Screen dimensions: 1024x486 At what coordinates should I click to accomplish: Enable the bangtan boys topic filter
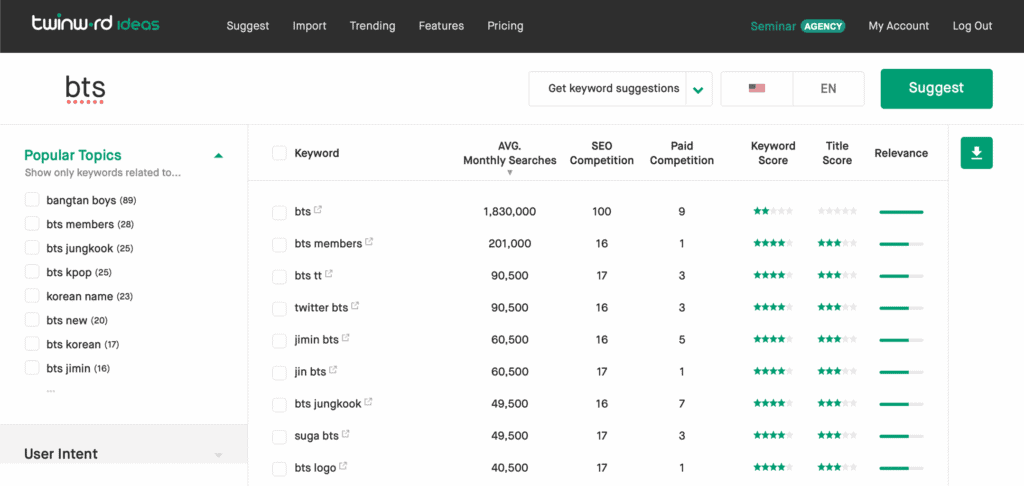[32, 200]
